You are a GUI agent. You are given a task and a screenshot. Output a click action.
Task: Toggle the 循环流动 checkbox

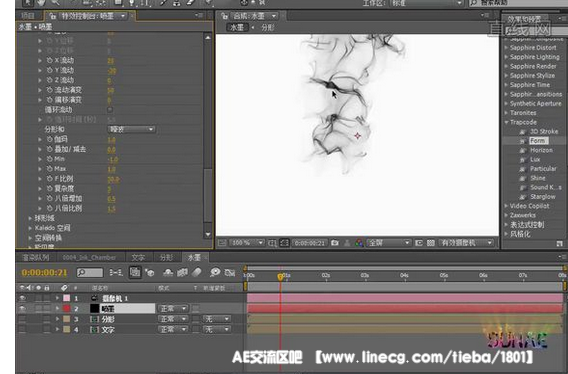110,109
